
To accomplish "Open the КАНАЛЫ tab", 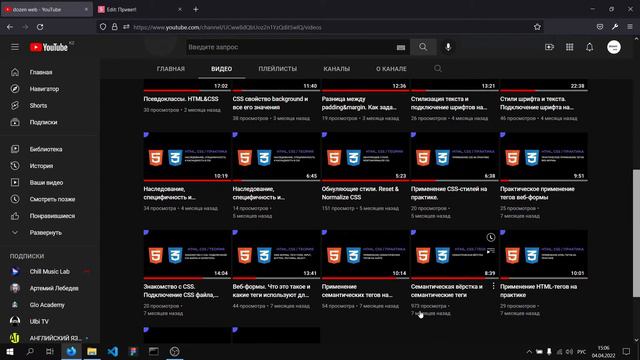I will click(337, 69).
